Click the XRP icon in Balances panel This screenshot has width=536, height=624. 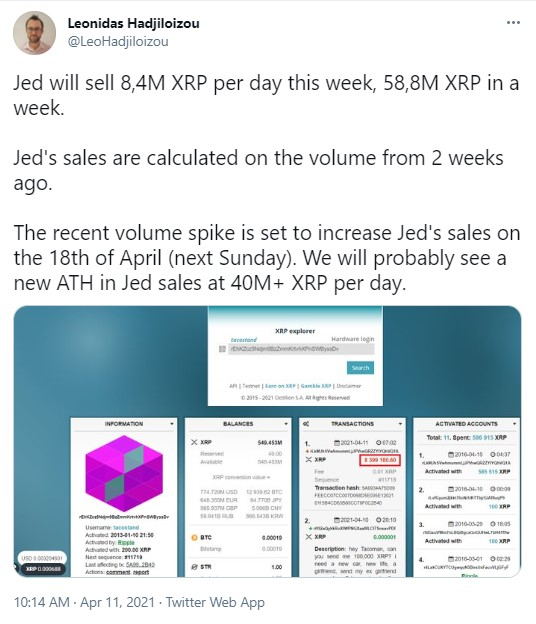pyautogui.click(x=194, y=442)
